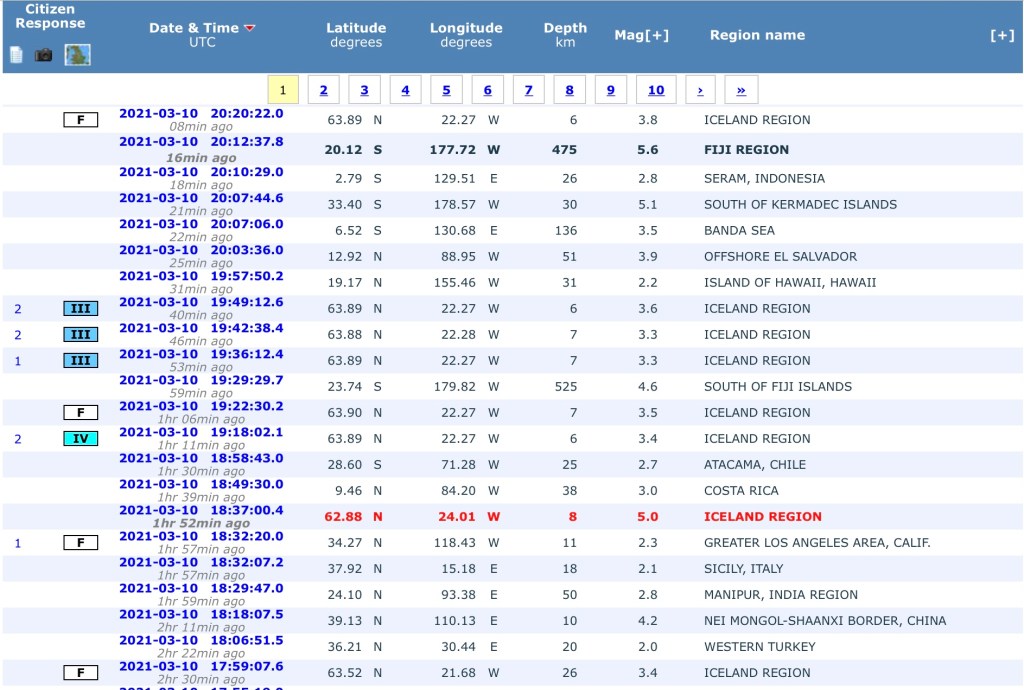Select current page 1 in pagination
This screenshot has height=690, width=1024.
coord(283,90)
